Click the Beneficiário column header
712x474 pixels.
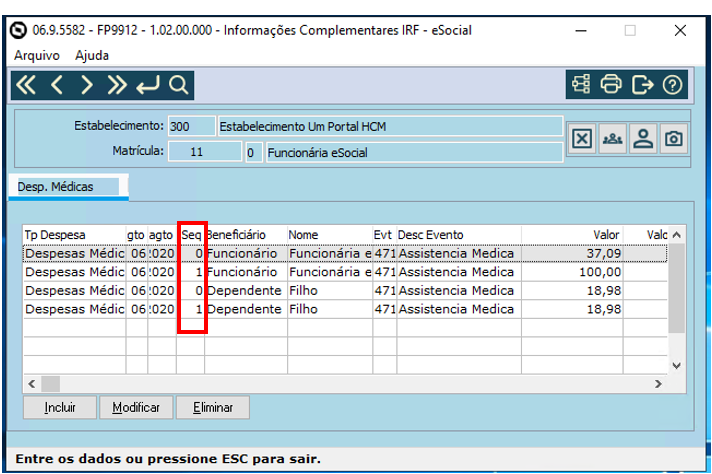pos(246,235)
